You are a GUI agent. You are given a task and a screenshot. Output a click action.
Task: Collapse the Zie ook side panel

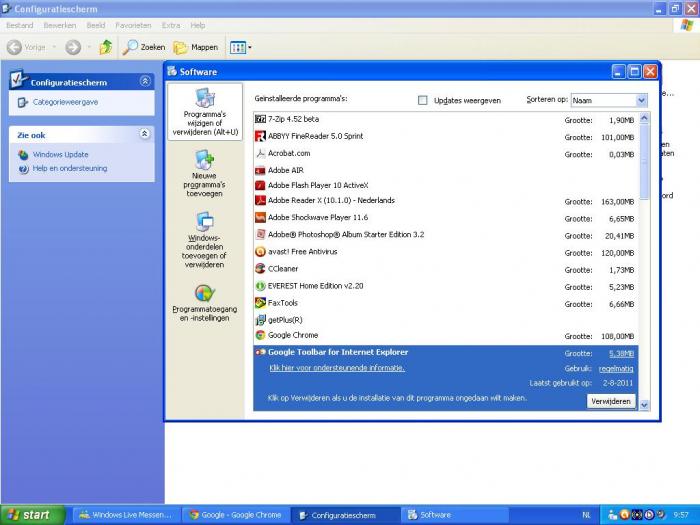pyautogui.click(x=145, y=133)
